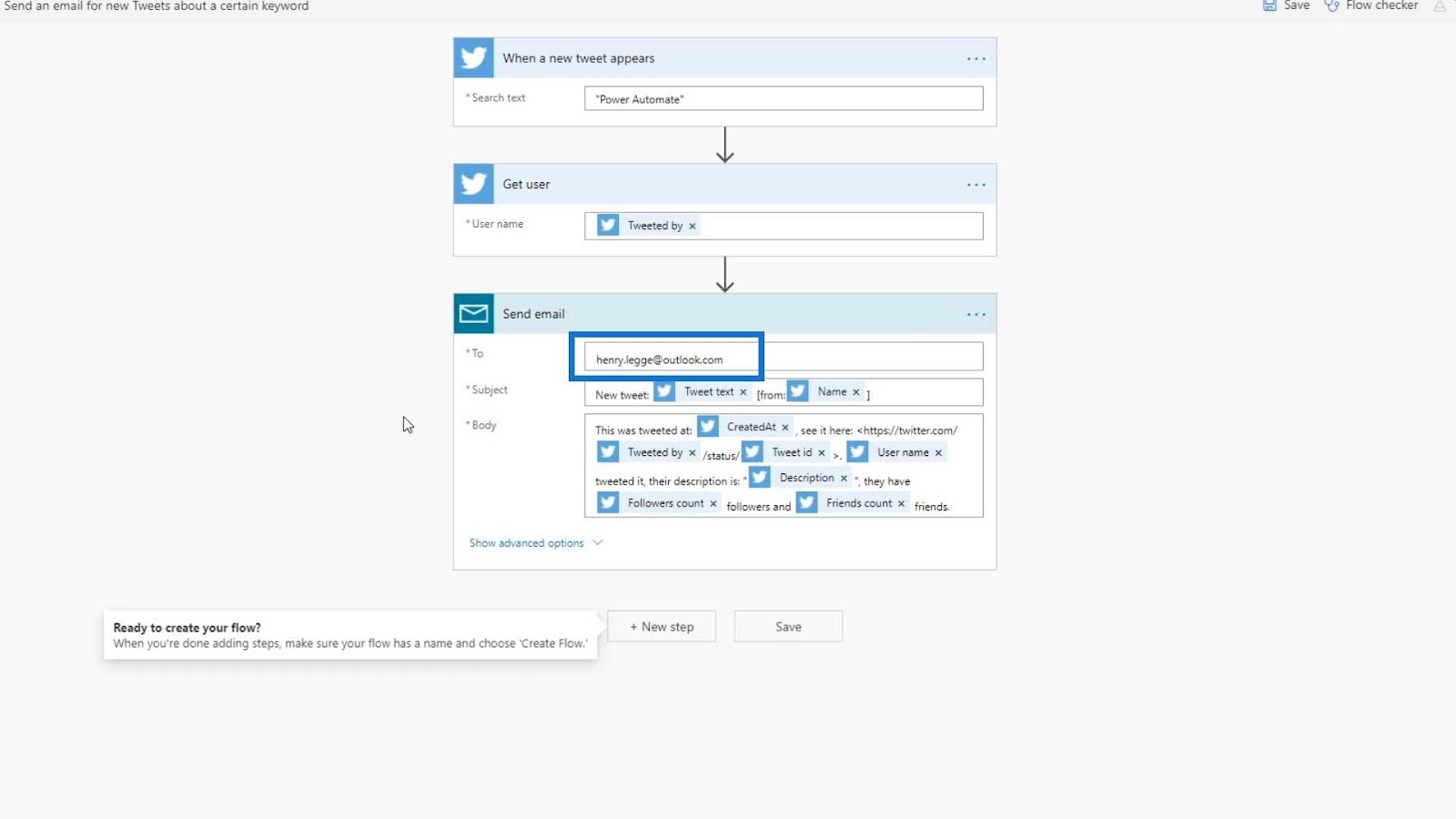The width and height of the screenshot is (1456, 819).
Task: Click inside the User name field of Get user
Action: click(x=784, y=226)
